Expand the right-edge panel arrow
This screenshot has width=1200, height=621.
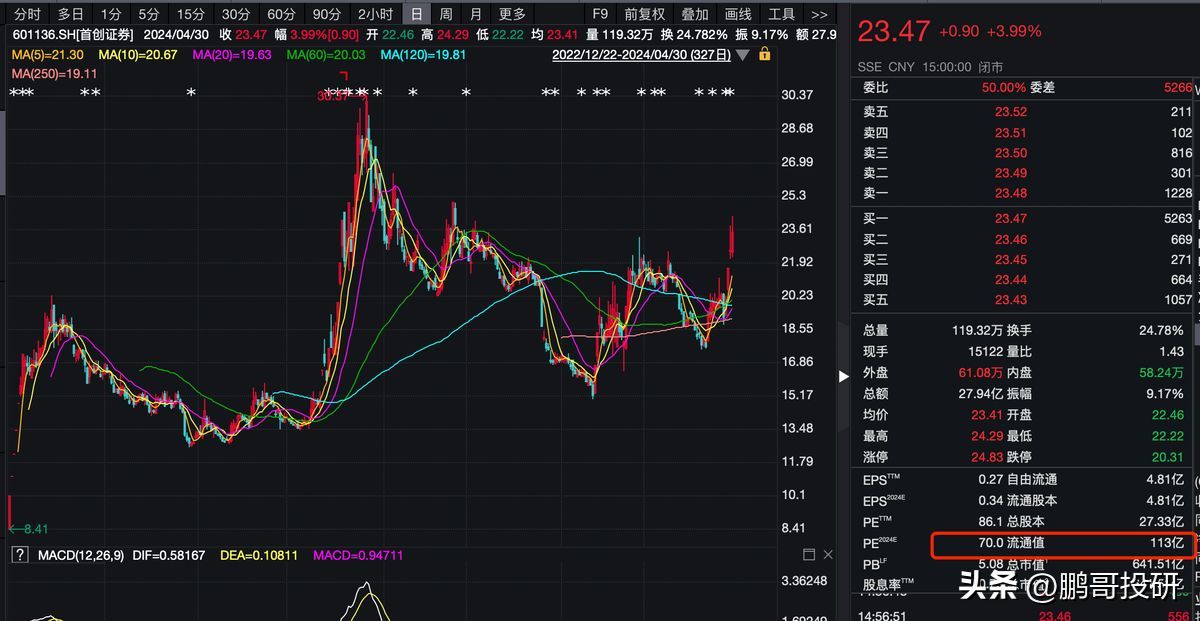click(843, 377)
